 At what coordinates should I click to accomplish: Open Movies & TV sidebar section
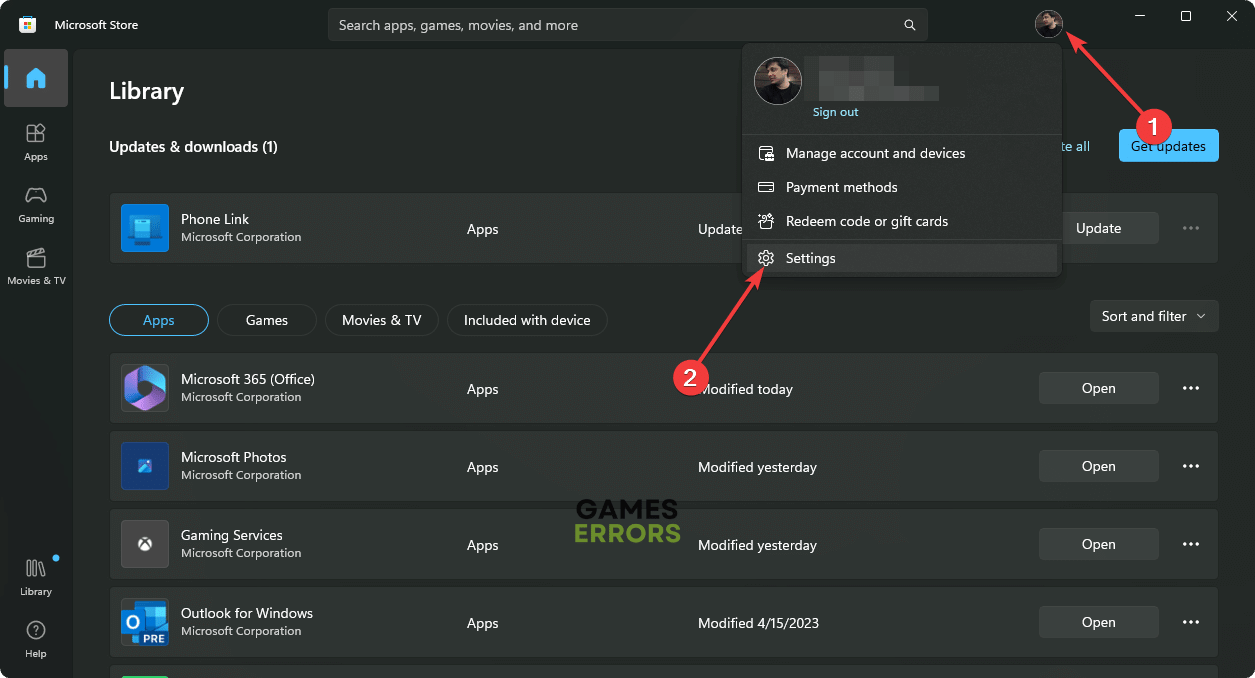[x=36, y=265]
